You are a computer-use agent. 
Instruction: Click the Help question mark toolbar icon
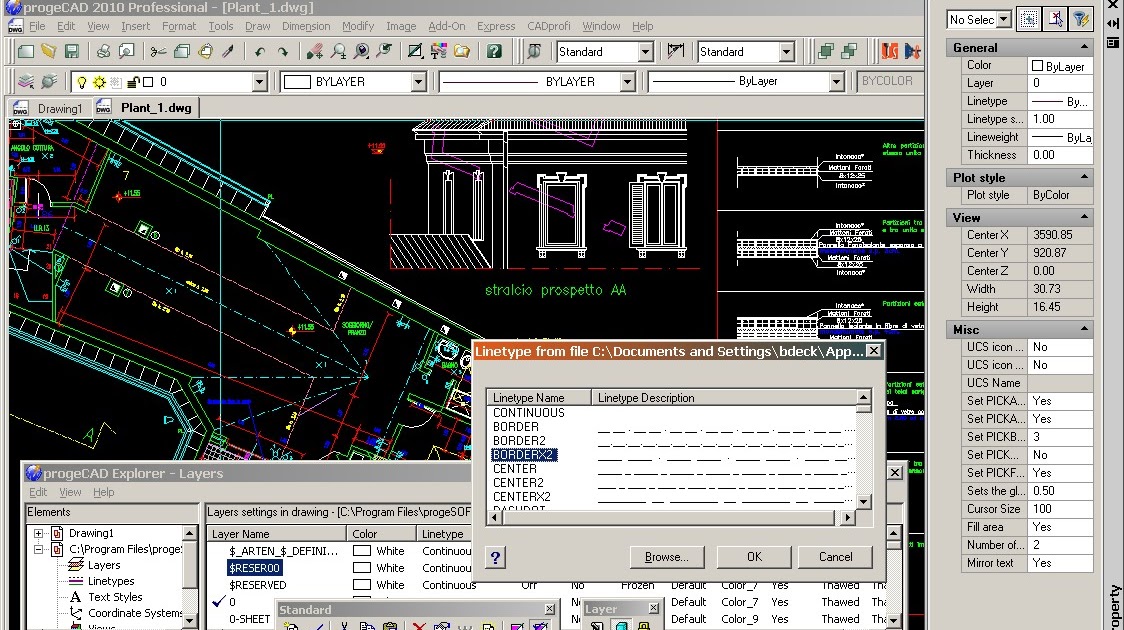click(494, 52)
